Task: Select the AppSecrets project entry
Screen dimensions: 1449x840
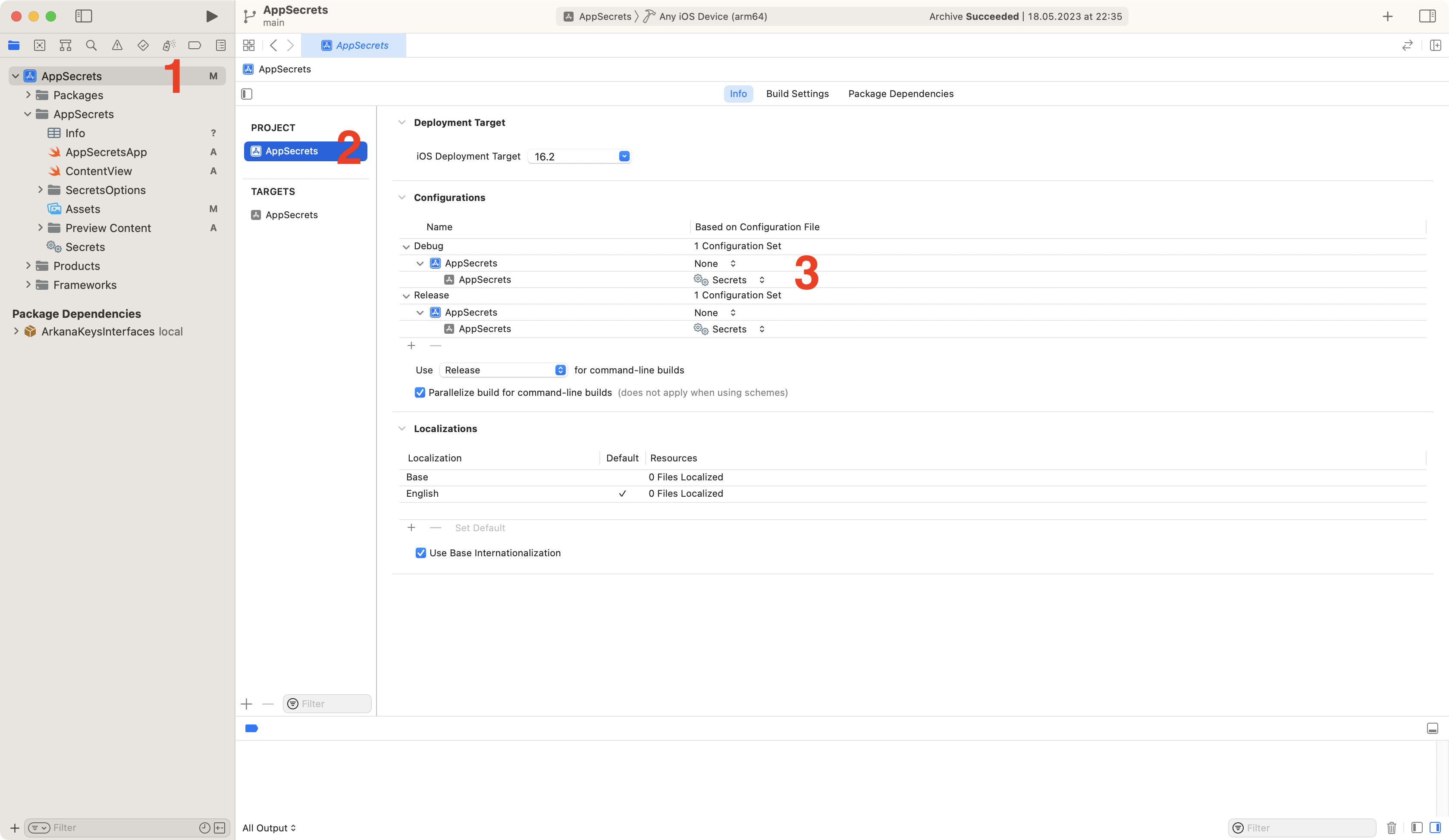Action: pos(306,151)
